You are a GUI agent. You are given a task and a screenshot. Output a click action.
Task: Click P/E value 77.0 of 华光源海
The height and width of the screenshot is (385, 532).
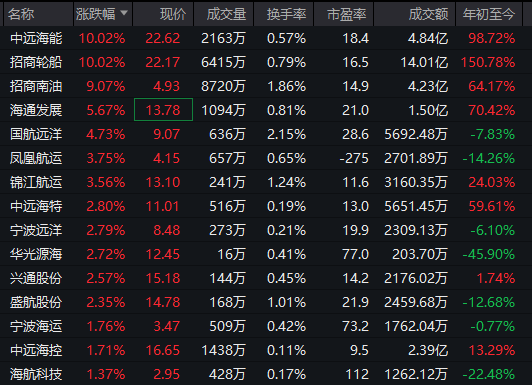tap(355, 254)
